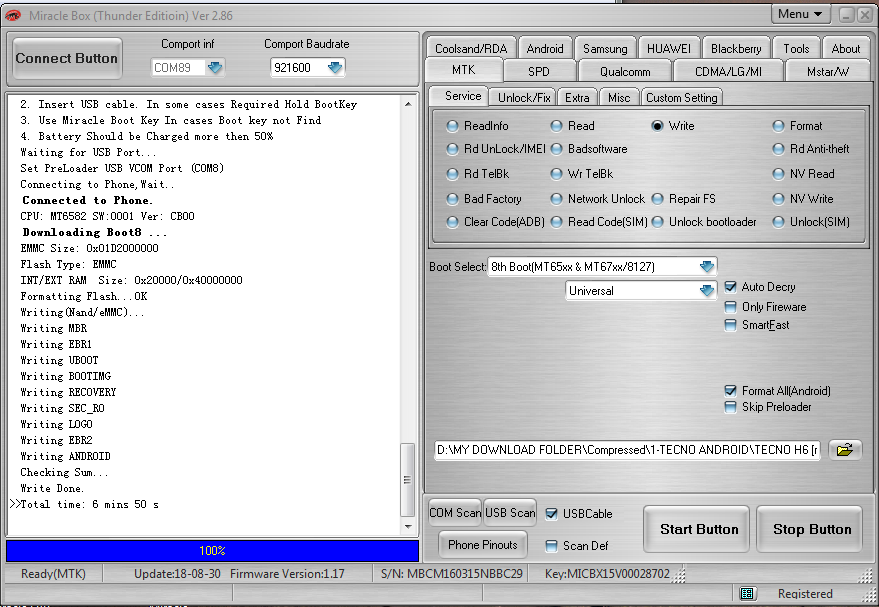Image resolution: width=879 pixels, height=607 pixels.
Task: Select the Wr TelBk radio option
Action: [556, 174]
